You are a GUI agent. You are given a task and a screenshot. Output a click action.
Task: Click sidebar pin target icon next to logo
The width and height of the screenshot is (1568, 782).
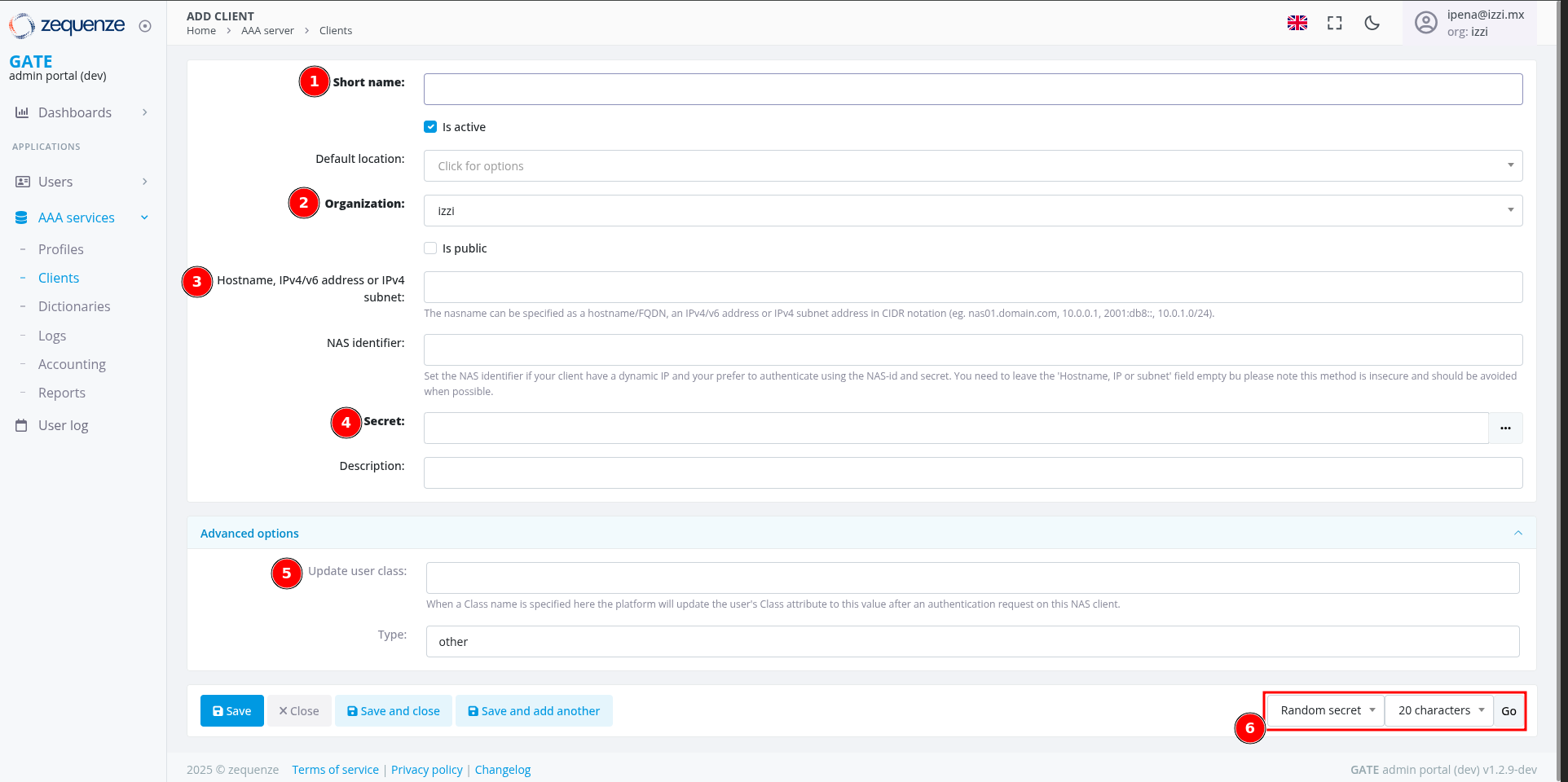[145, 26]
